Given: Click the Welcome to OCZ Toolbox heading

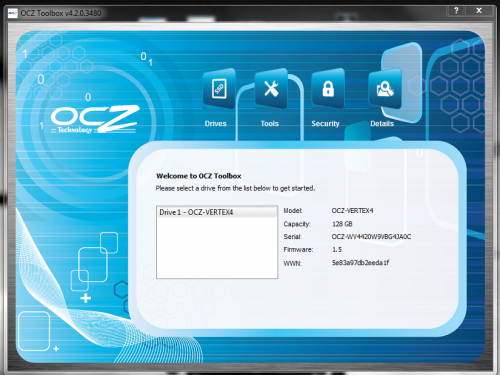Looking at the screenshot, I should (x=199, y=176).
